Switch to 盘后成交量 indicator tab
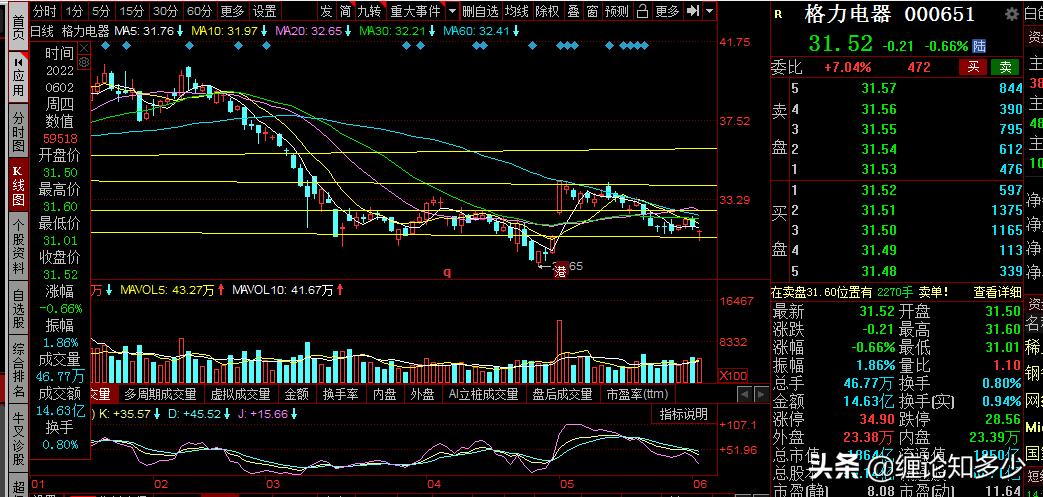 point(562,394)
